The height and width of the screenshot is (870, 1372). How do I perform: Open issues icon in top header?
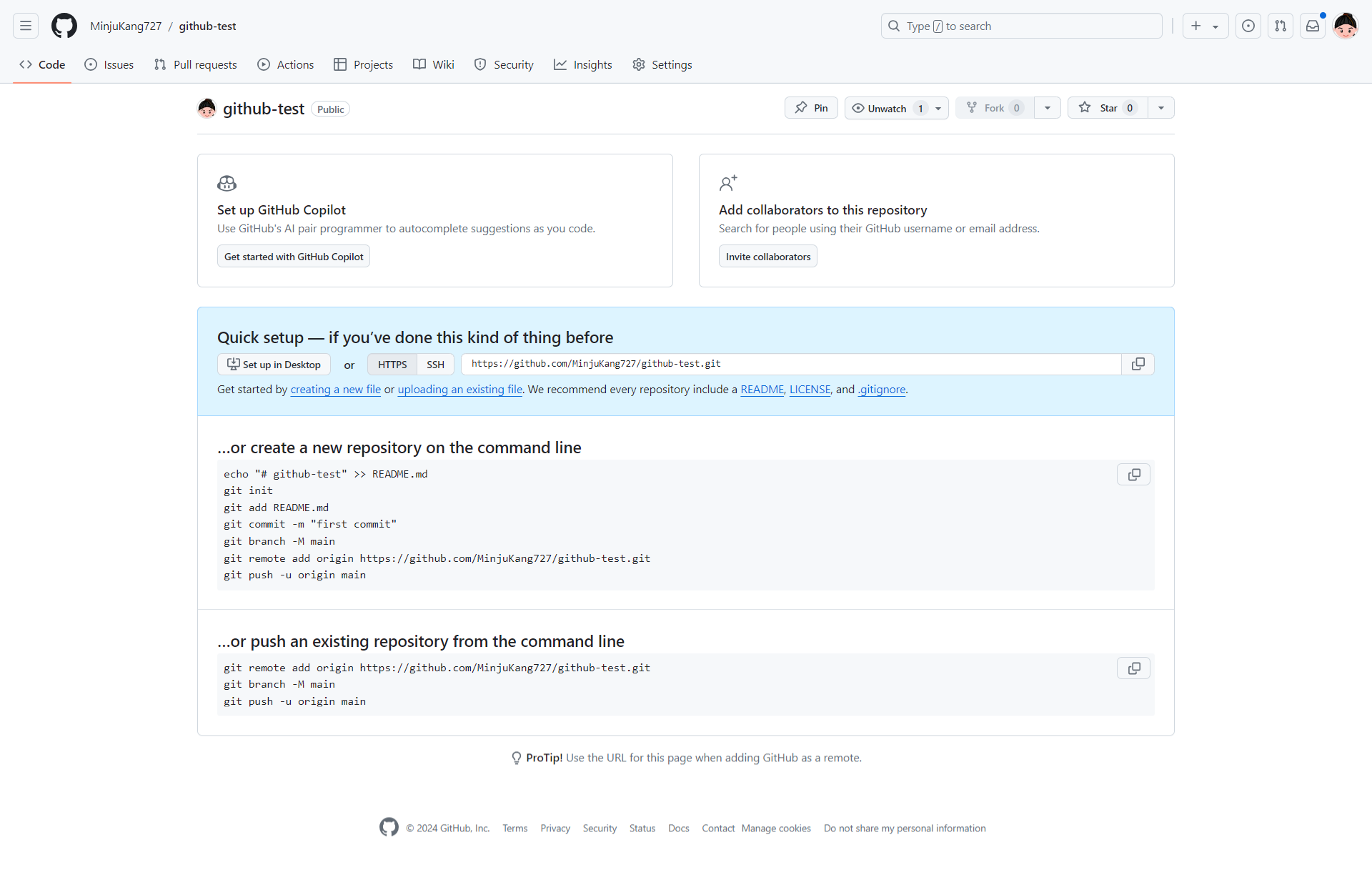1248,26
